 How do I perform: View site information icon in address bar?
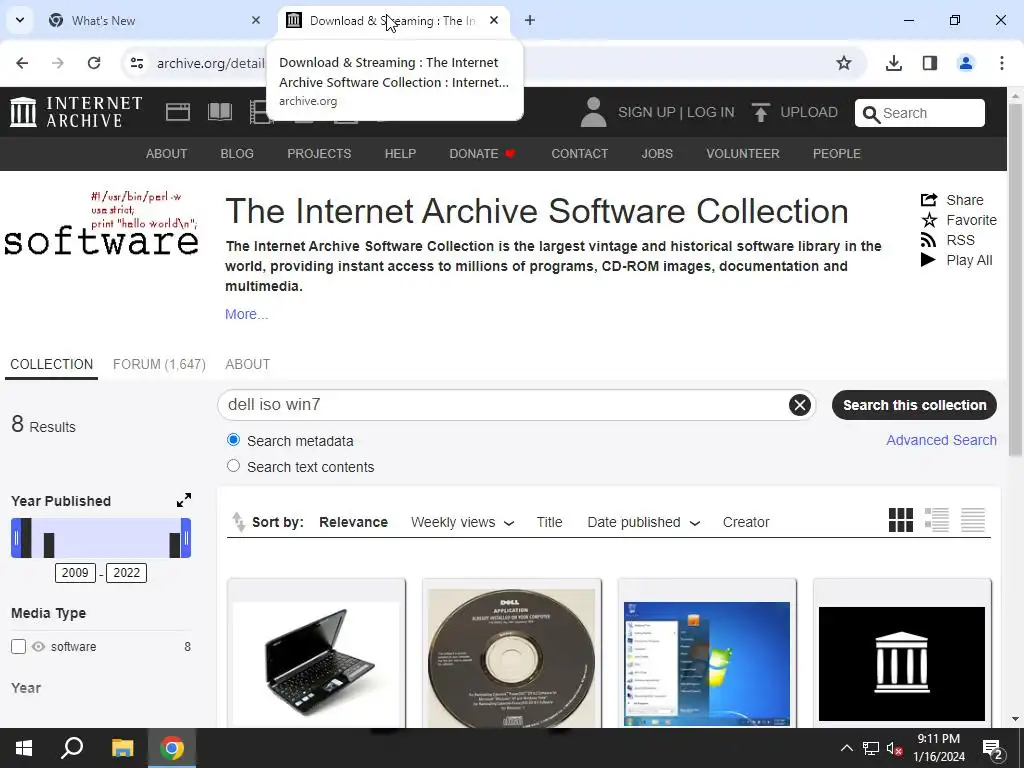[137, 63]
